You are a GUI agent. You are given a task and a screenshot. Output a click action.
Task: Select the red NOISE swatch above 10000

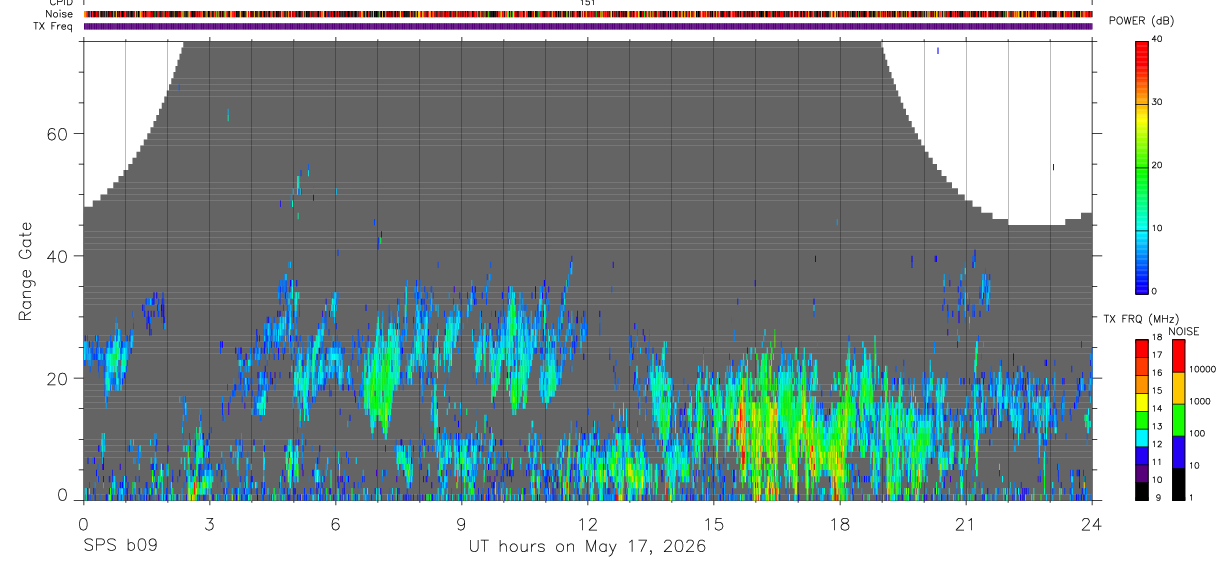1178,355
